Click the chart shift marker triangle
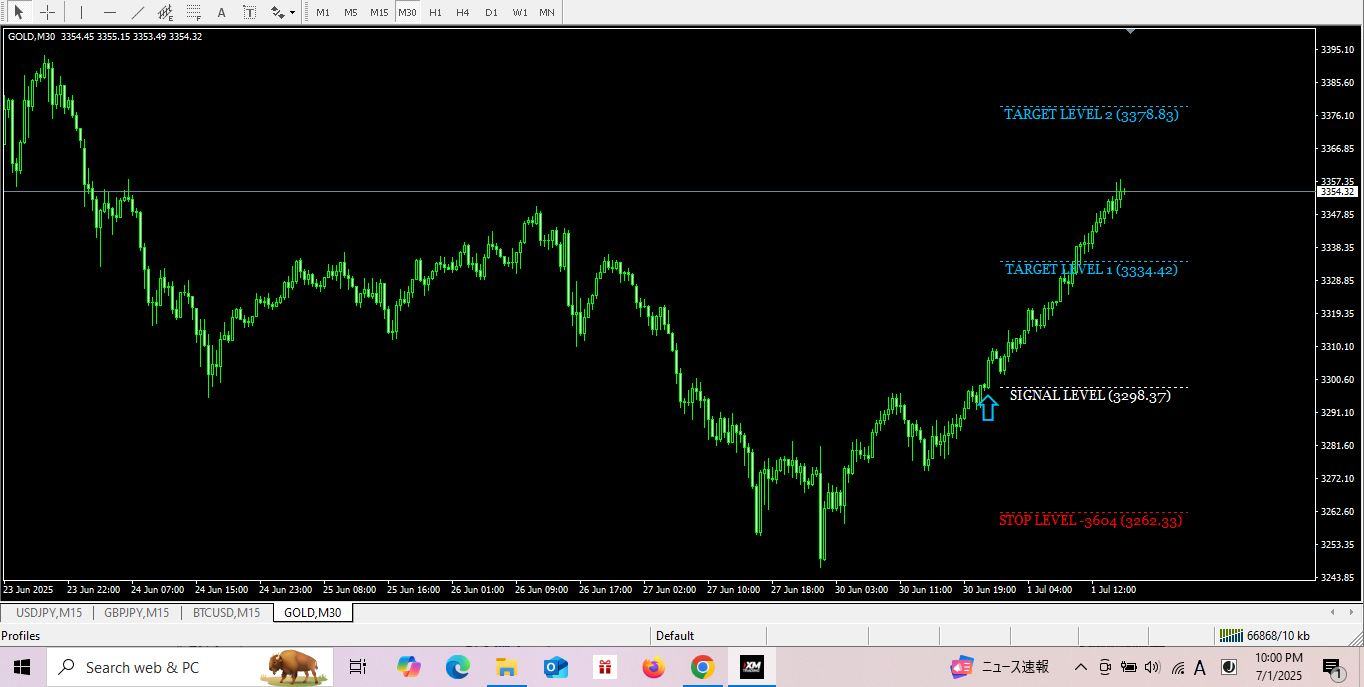 1130,32
